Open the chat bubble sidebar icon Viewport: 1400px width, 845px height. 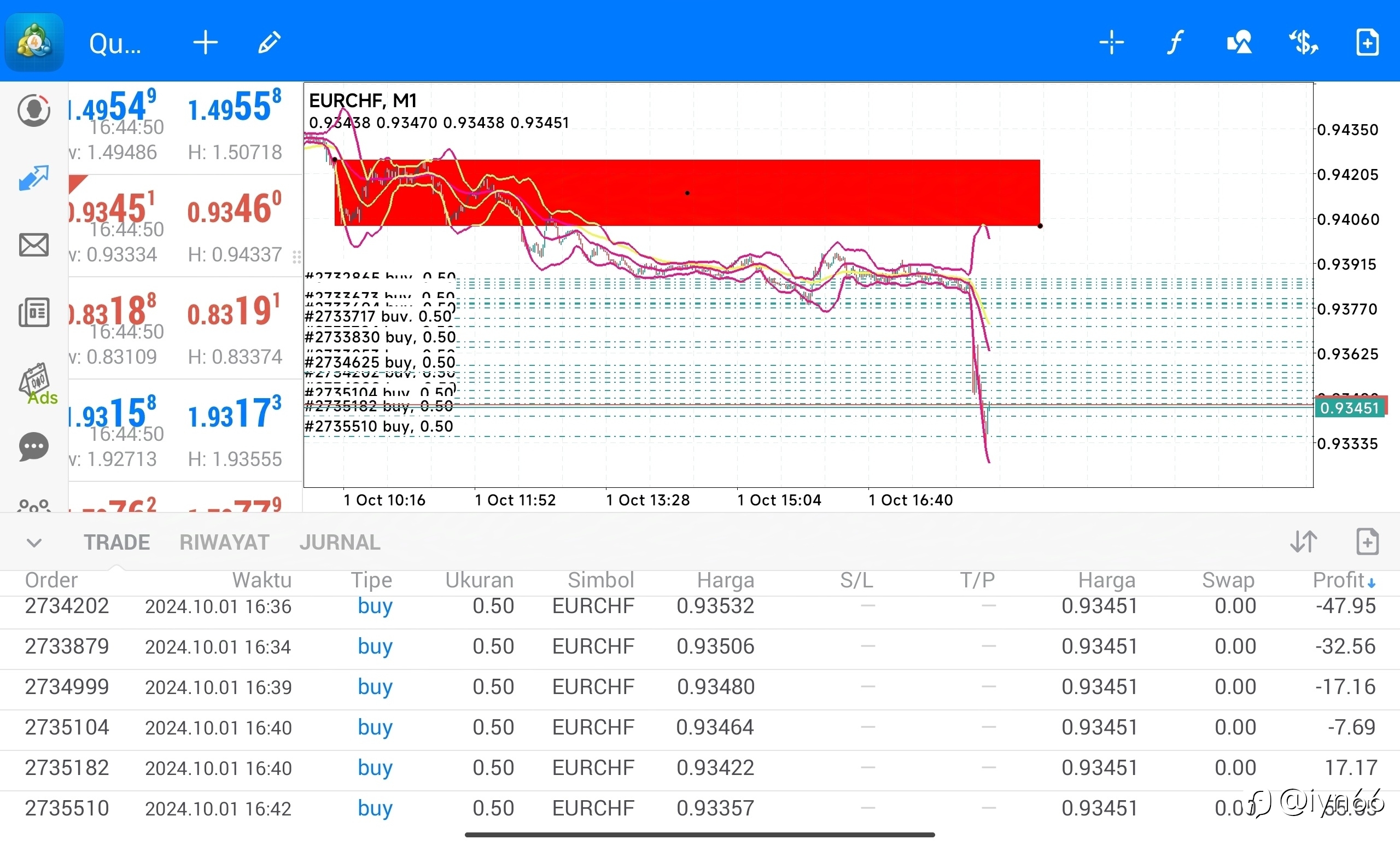point(33,447)
